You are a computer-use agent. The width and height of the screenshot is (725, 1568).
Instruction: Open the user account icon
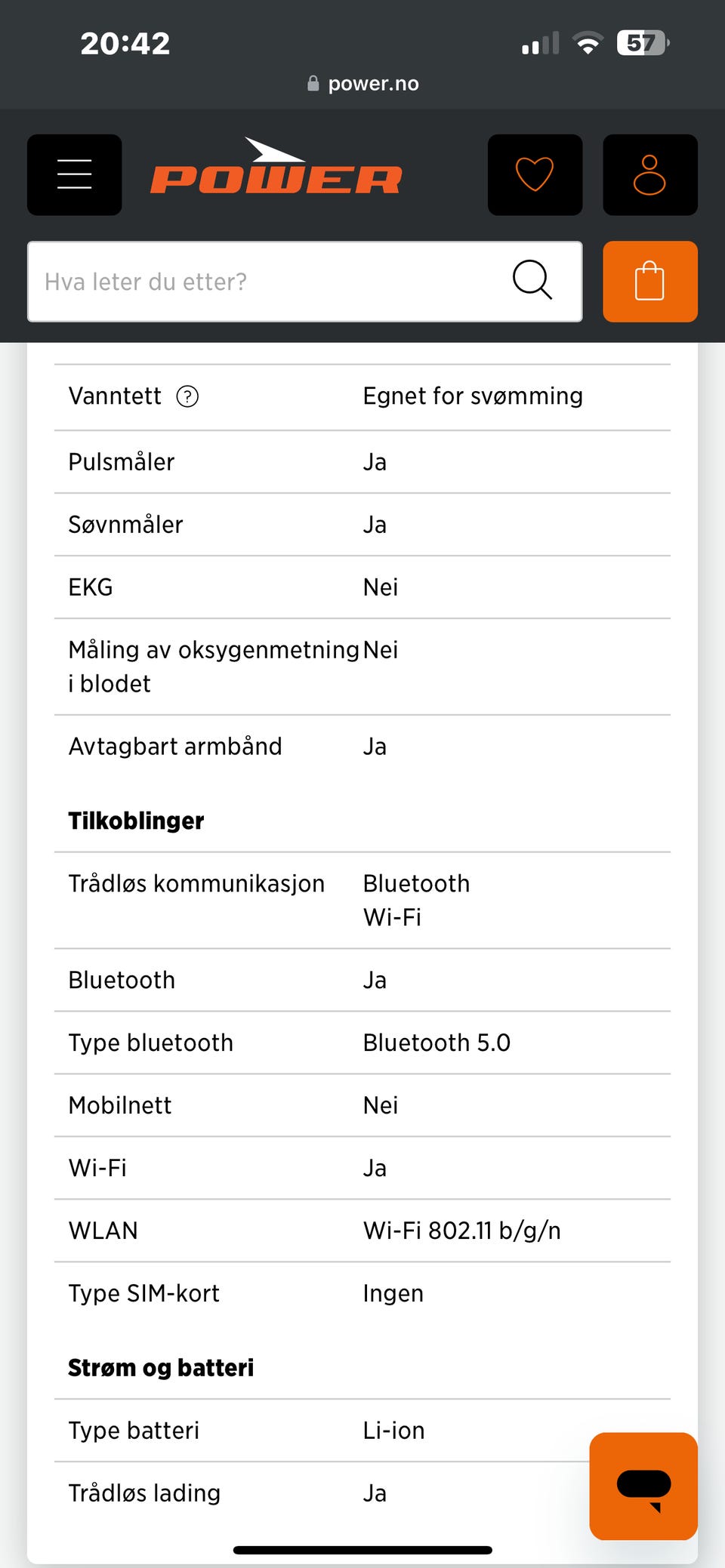[x=649, y=174]
